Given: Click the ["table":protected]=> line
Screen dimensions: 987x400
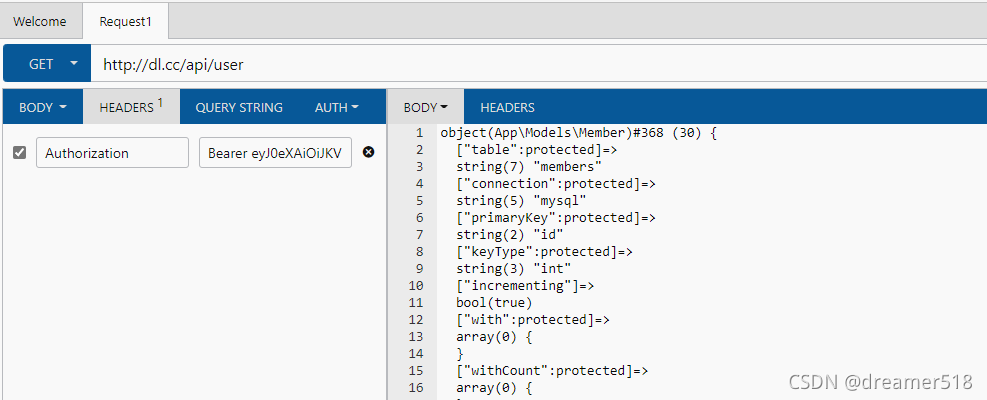Looking at the screenshot, I should [x=536, y=150].
